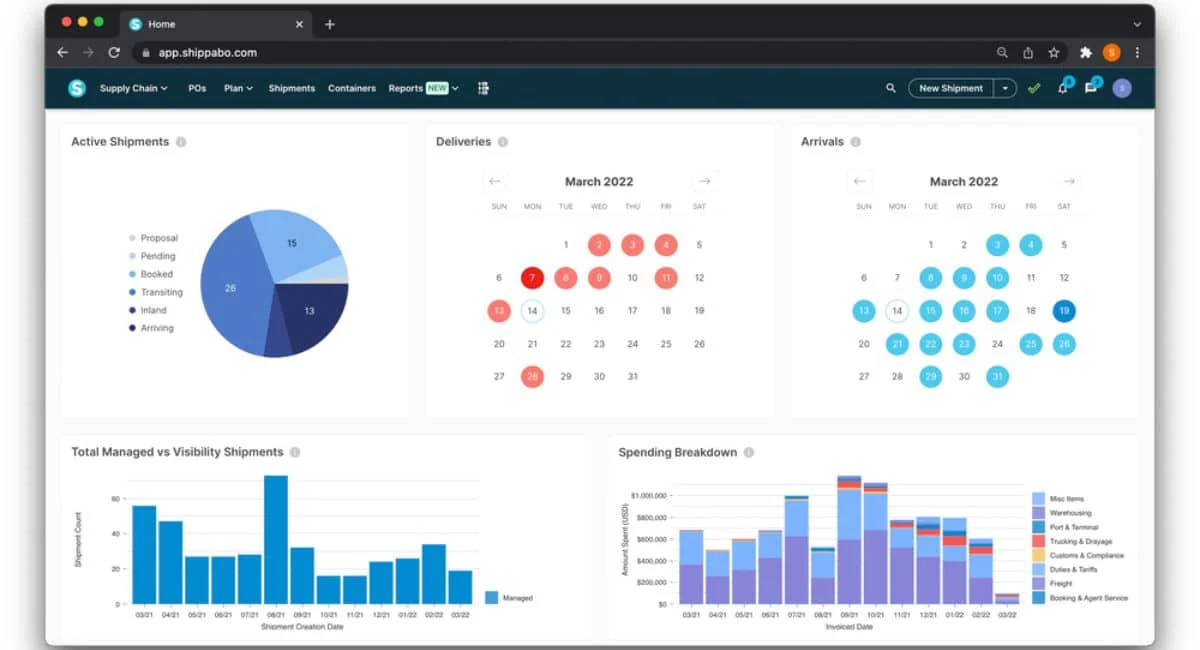Click the green checkmark status icon
The width and height of the screenshot is (1200, 650).
(1034, 88)
